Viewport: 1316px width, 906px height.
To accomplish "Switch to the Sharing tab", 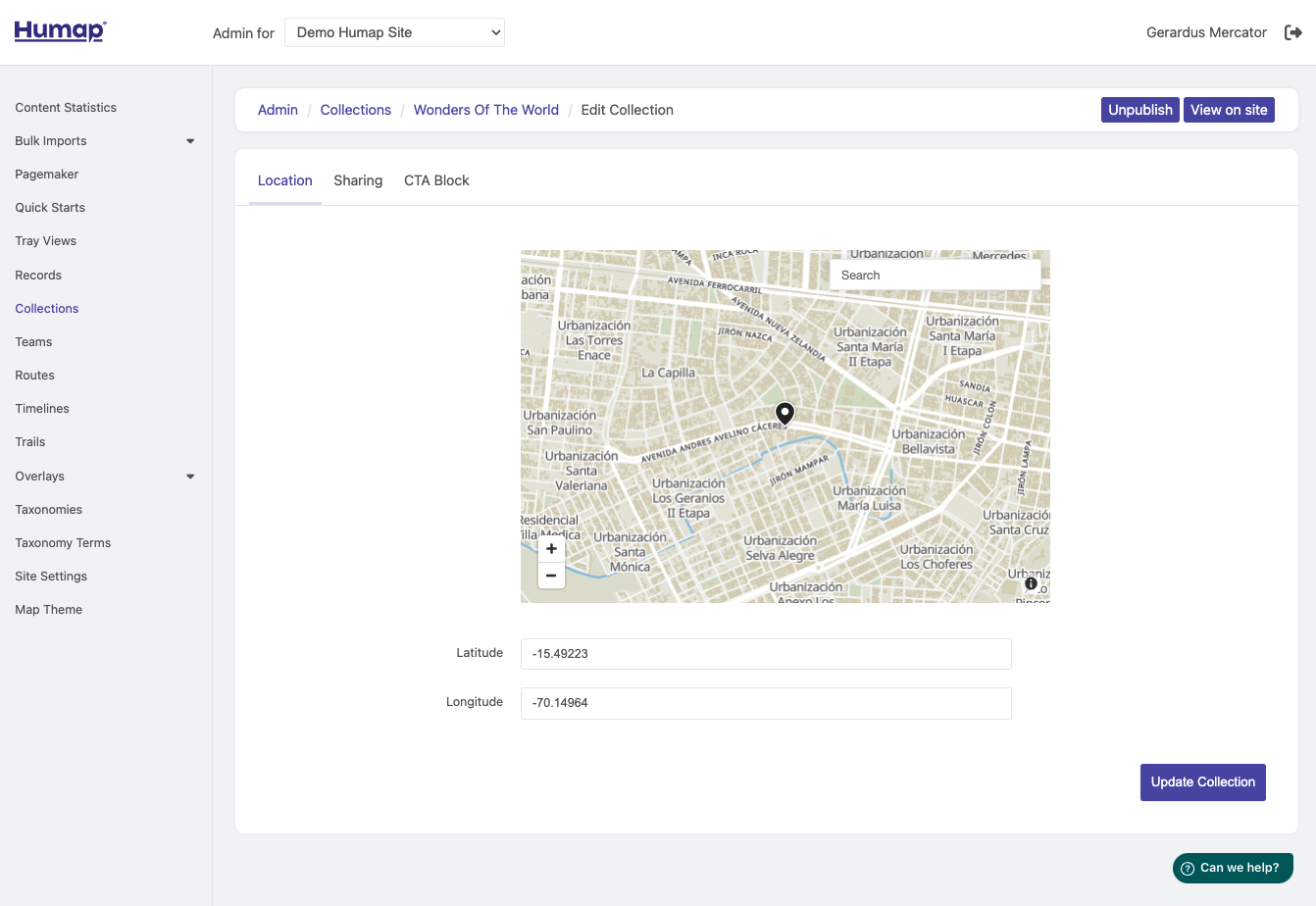I will click(x=358, y=180).
